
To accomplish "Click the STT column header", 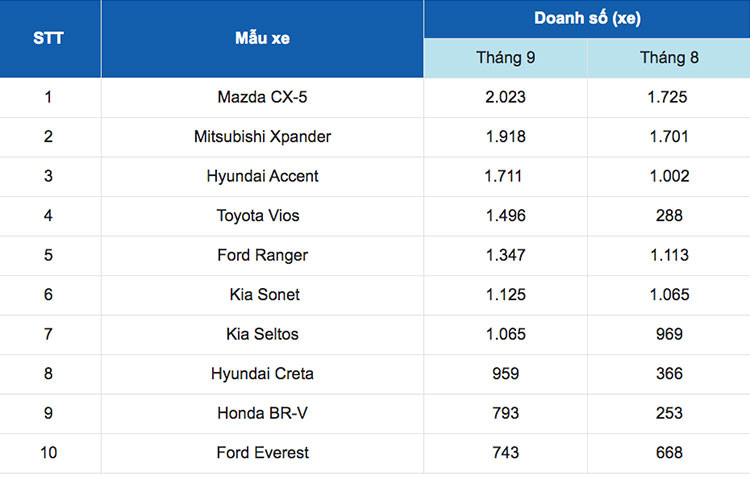I will [49, 38].
